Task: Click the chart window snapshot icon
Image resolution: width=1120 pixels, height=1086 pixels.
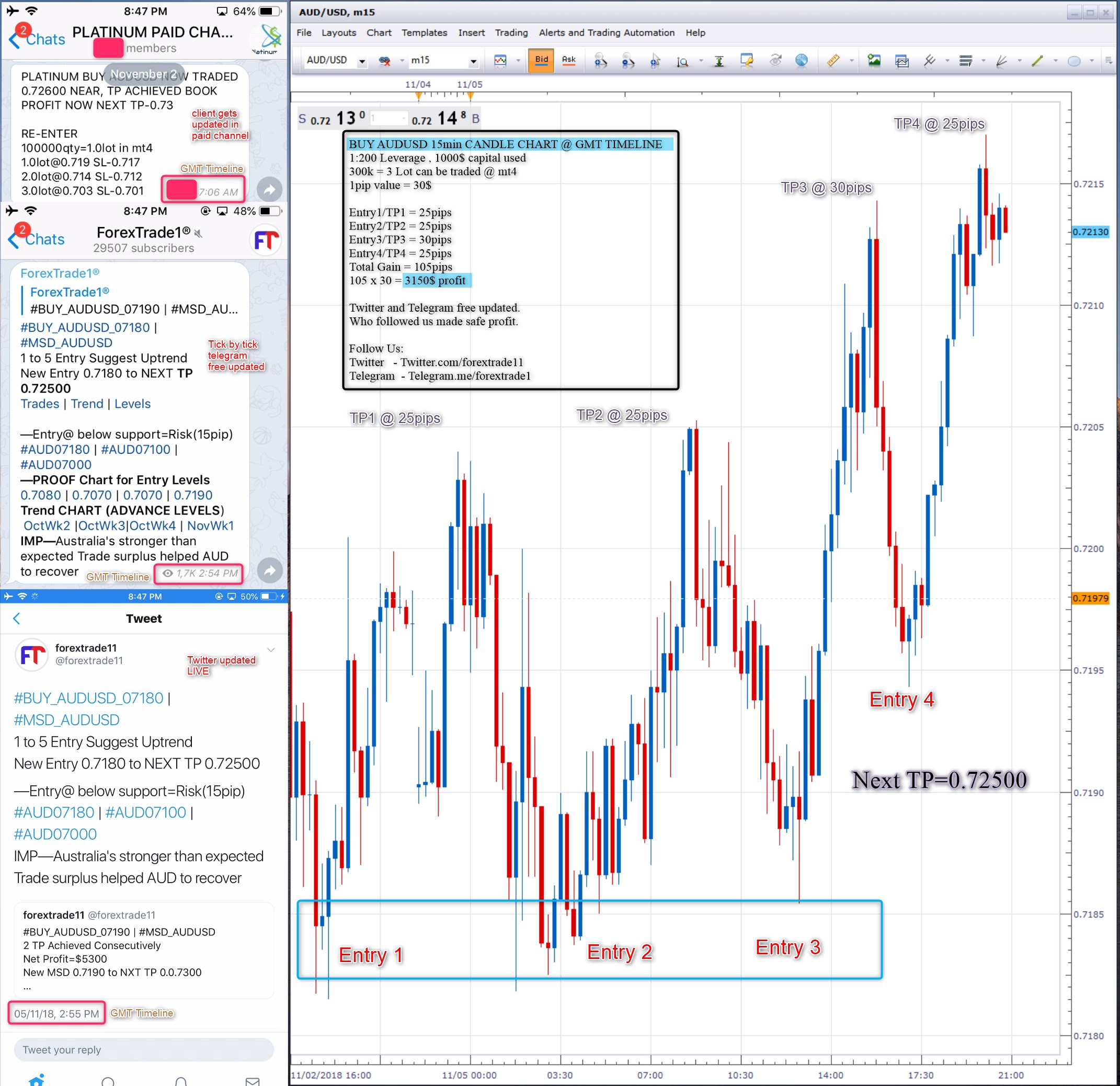Action: pyautogui.click(x=902, y=61)
